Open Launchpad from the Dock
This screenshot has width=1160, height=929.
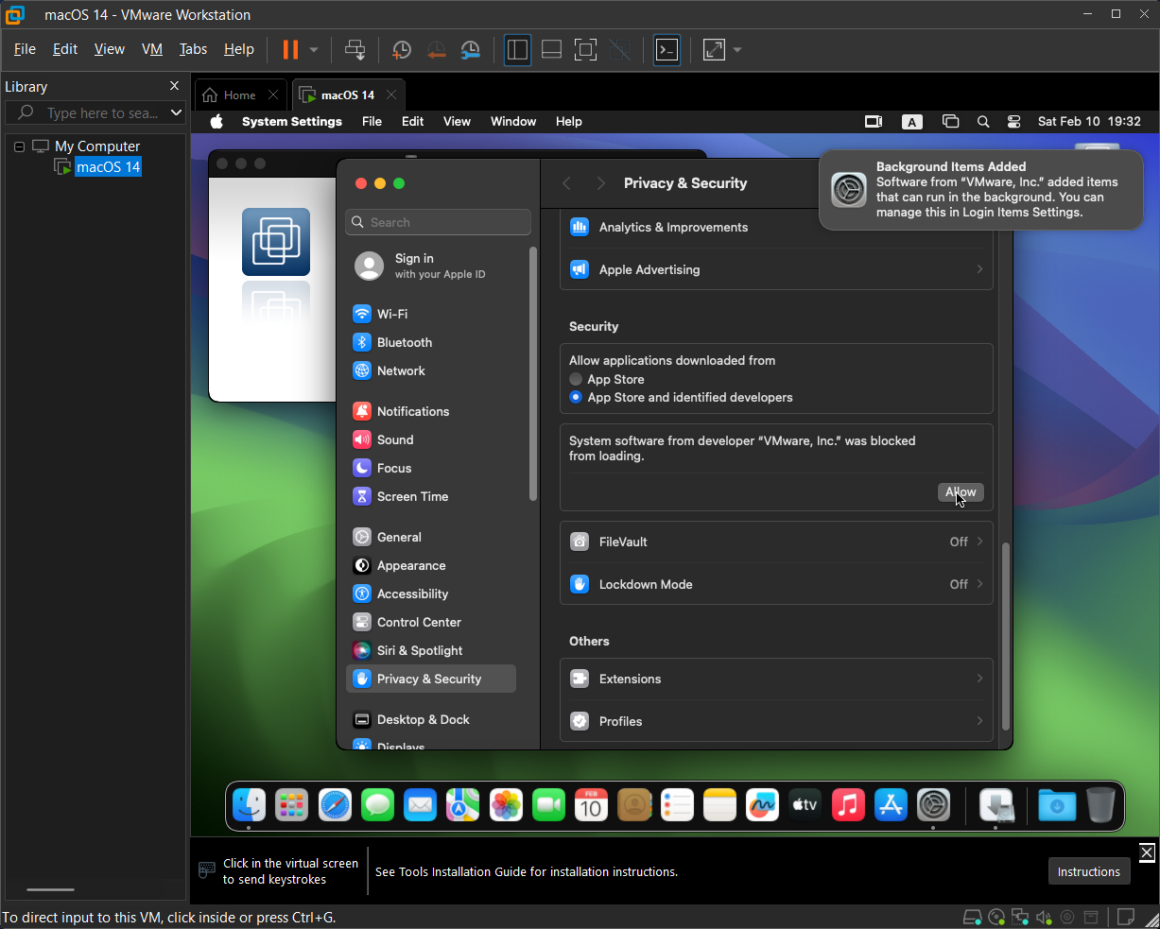pyautogui.click(x=291, y=805)
